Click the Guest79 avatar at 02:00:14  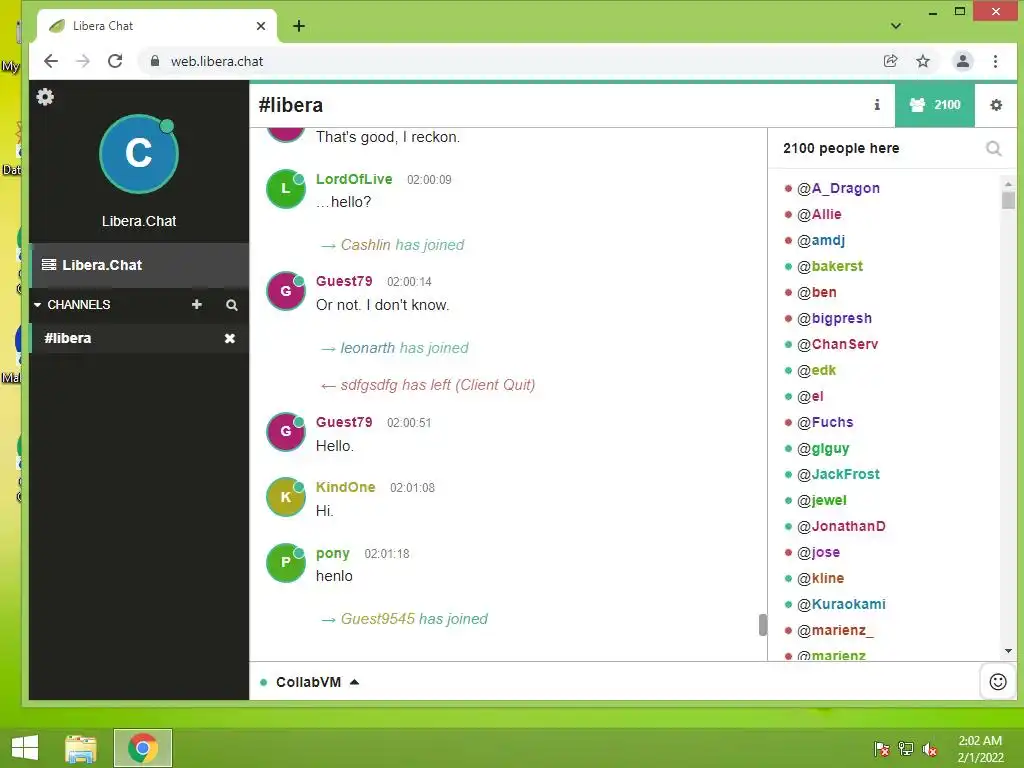pyautogui.click(x=285, y=291)
